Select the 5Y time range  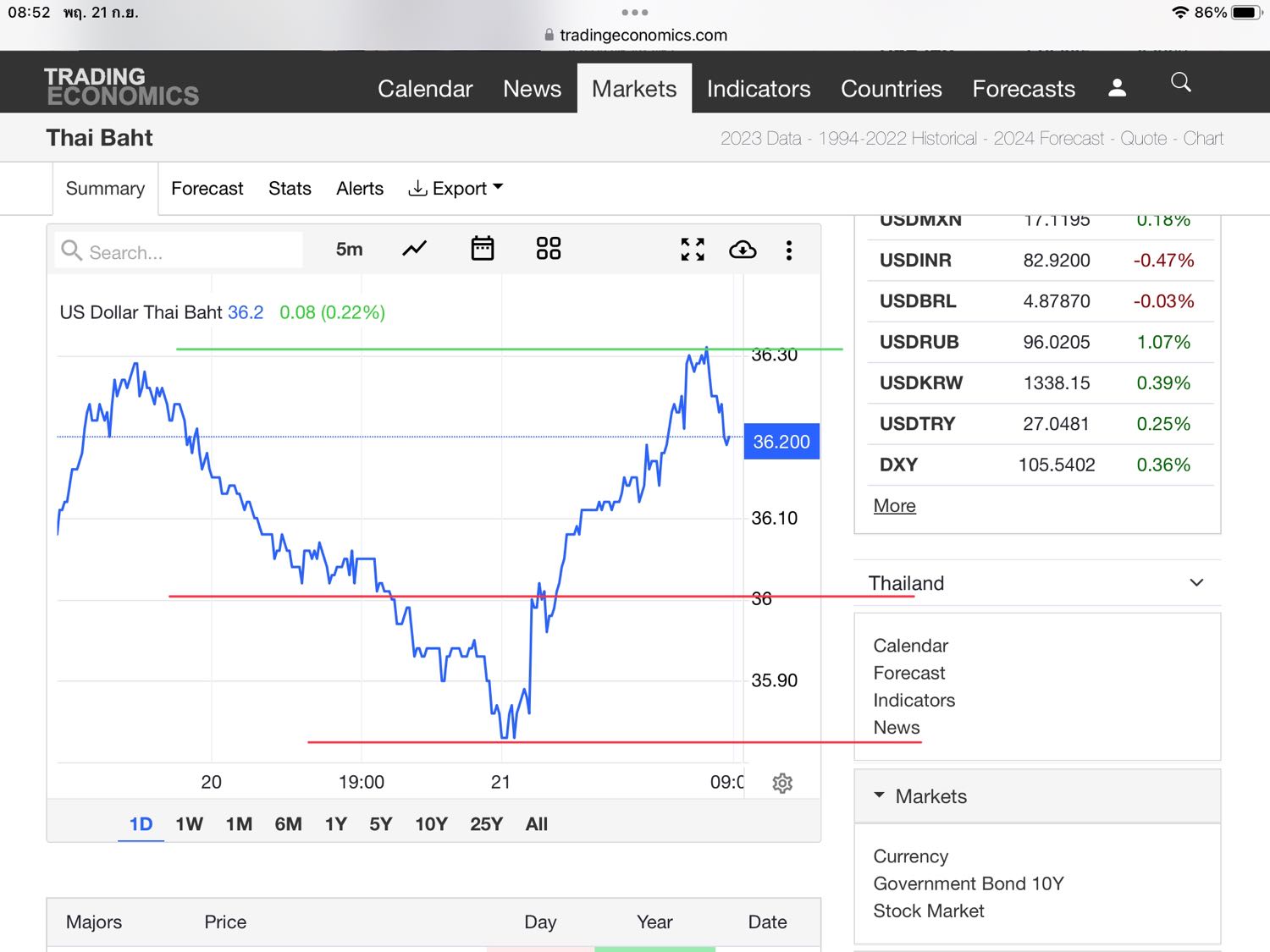pyautogui.click(x=381, y=824)
